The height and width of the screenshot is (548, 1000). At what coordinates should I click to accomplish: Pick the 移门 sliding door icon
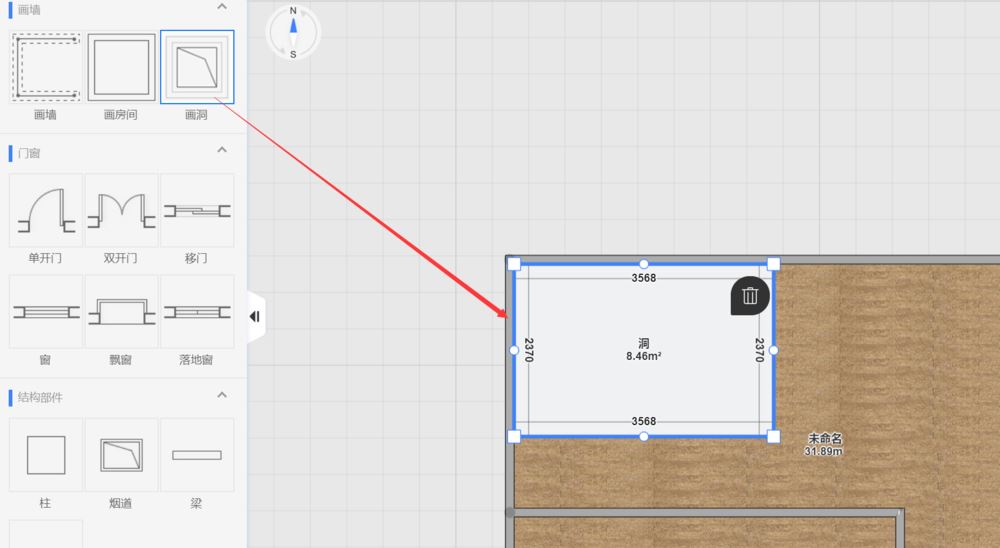click(x=197, y=211)
